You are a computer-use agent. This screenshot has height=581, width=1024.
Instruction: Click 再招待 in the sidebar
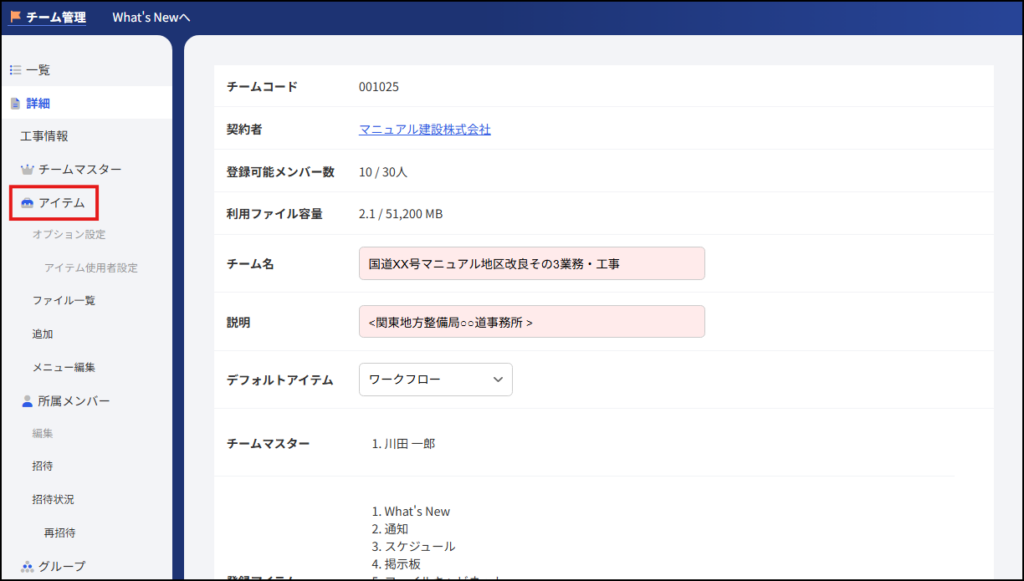[59, 533]
